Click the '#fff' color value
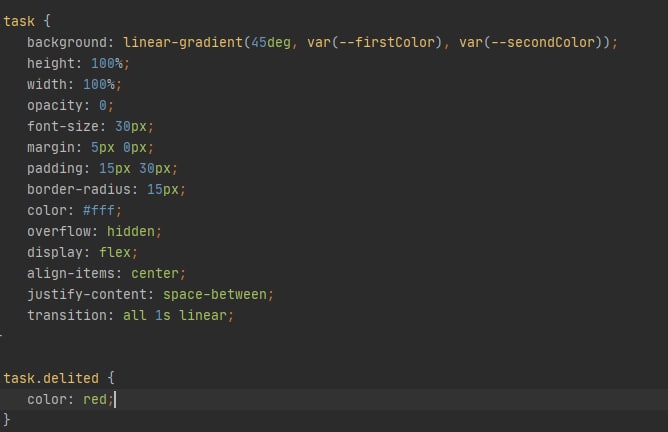 [99, 210]
